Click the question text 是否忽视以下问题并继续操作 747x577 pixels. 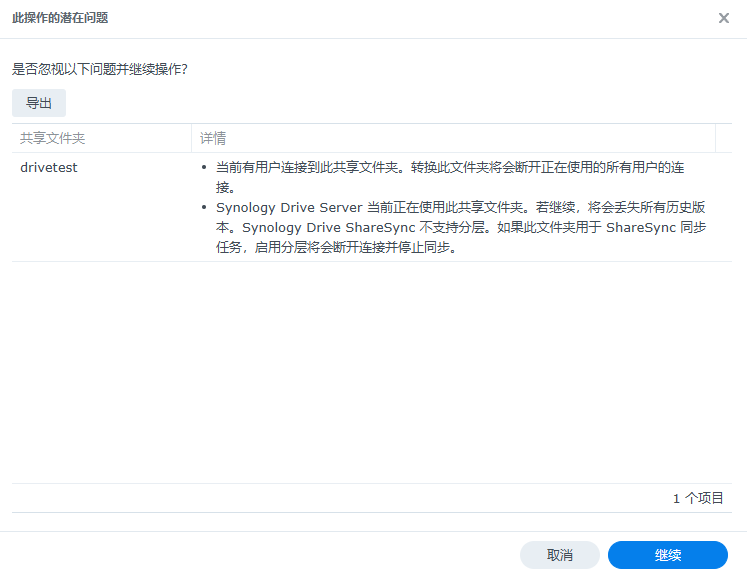[x=100, y=69]
